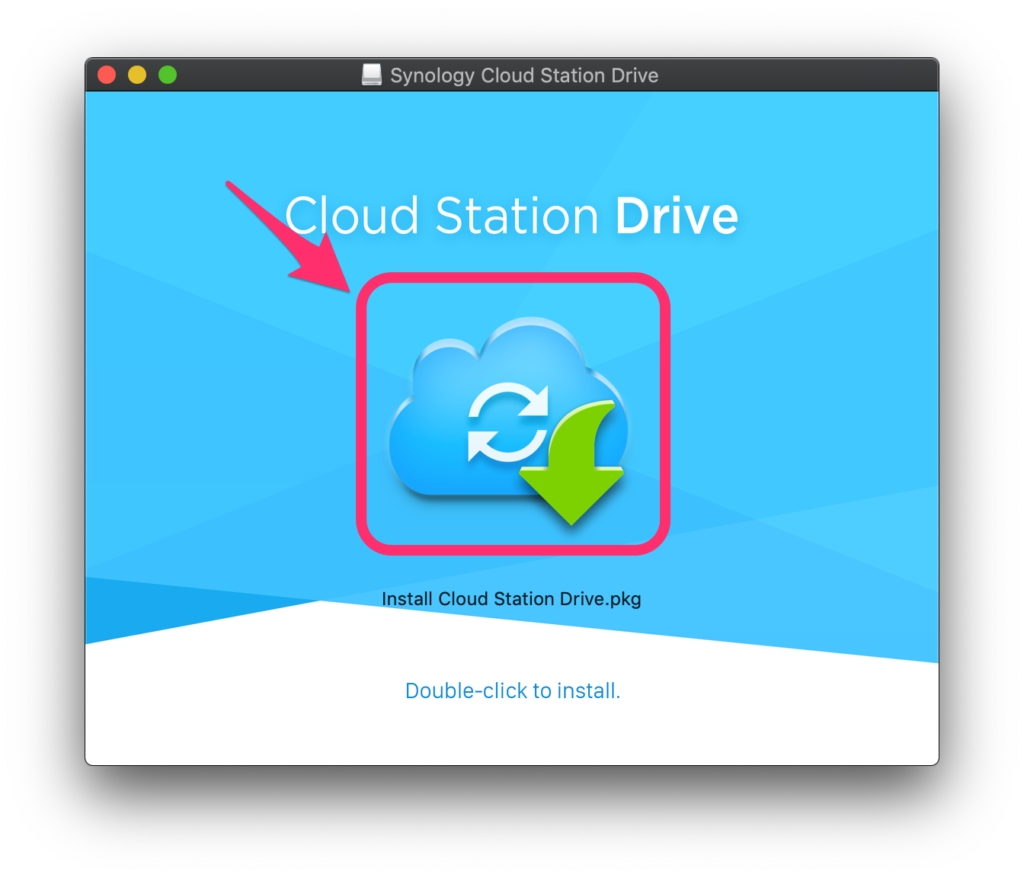Viewport: 1024px width, 878px height.
Task: Click the white area beneath the install hint
Action: click(x=512, y=735)
